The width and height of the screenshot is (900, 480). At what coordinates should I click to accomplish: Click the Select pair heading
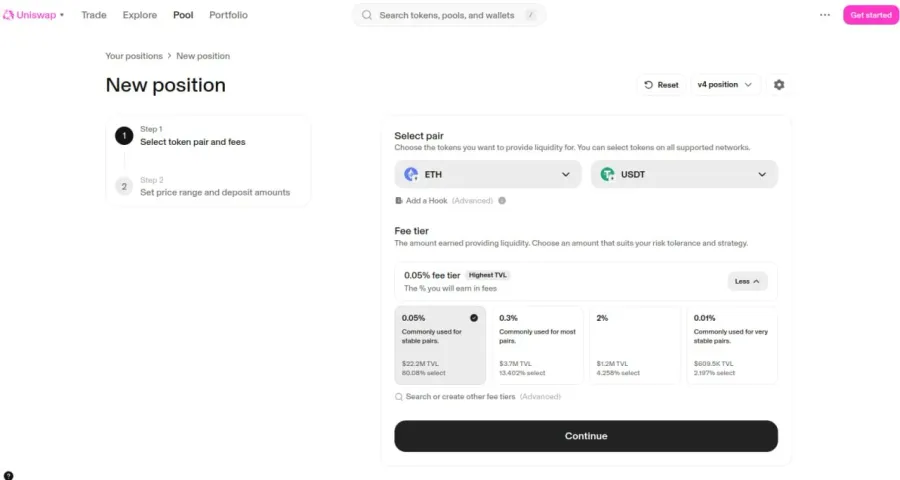coord(418,136)
